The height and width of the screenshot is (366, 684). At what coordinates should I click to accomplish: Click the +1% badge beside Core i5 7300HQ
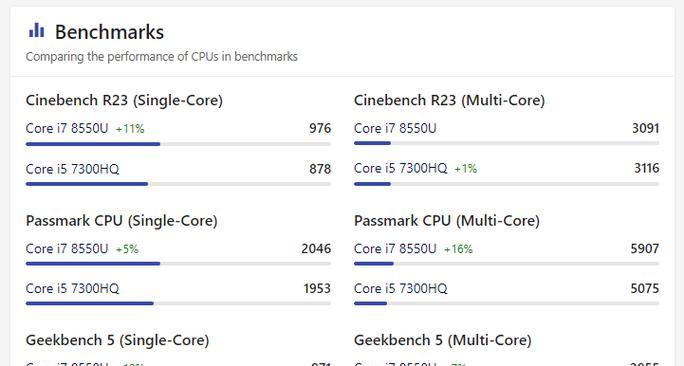coord(466,169)
